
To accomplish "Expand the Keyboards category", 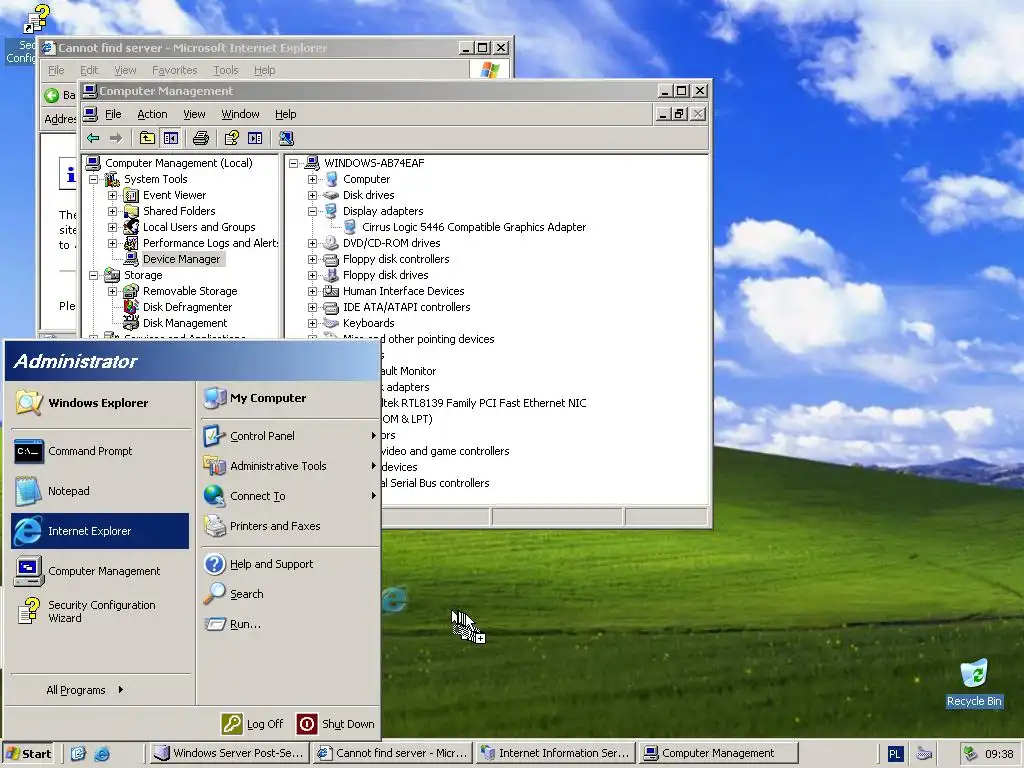I will coord(312,323).
